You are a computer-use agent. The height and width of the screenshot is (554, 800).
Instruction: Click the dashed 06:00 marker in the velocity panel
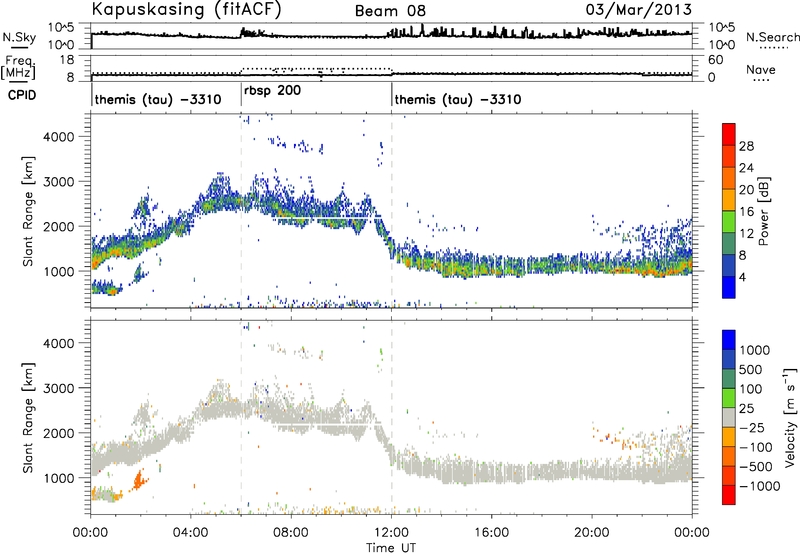click(x=241, y=417)
